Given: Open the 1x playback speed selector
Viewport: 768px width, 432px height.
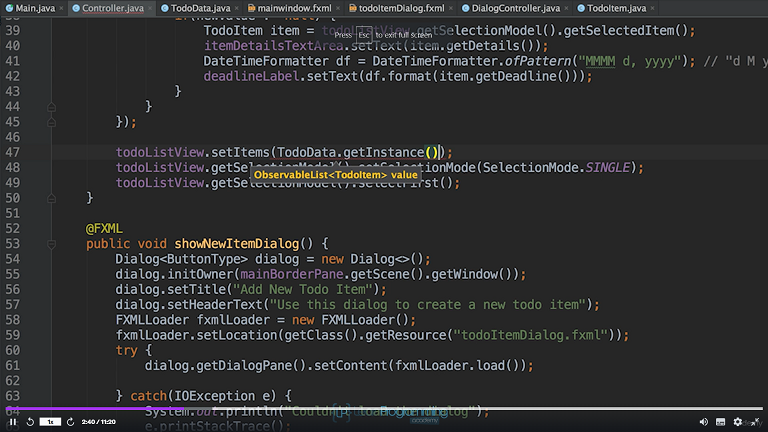Looking at the screenshot, I should coord(50,422).
